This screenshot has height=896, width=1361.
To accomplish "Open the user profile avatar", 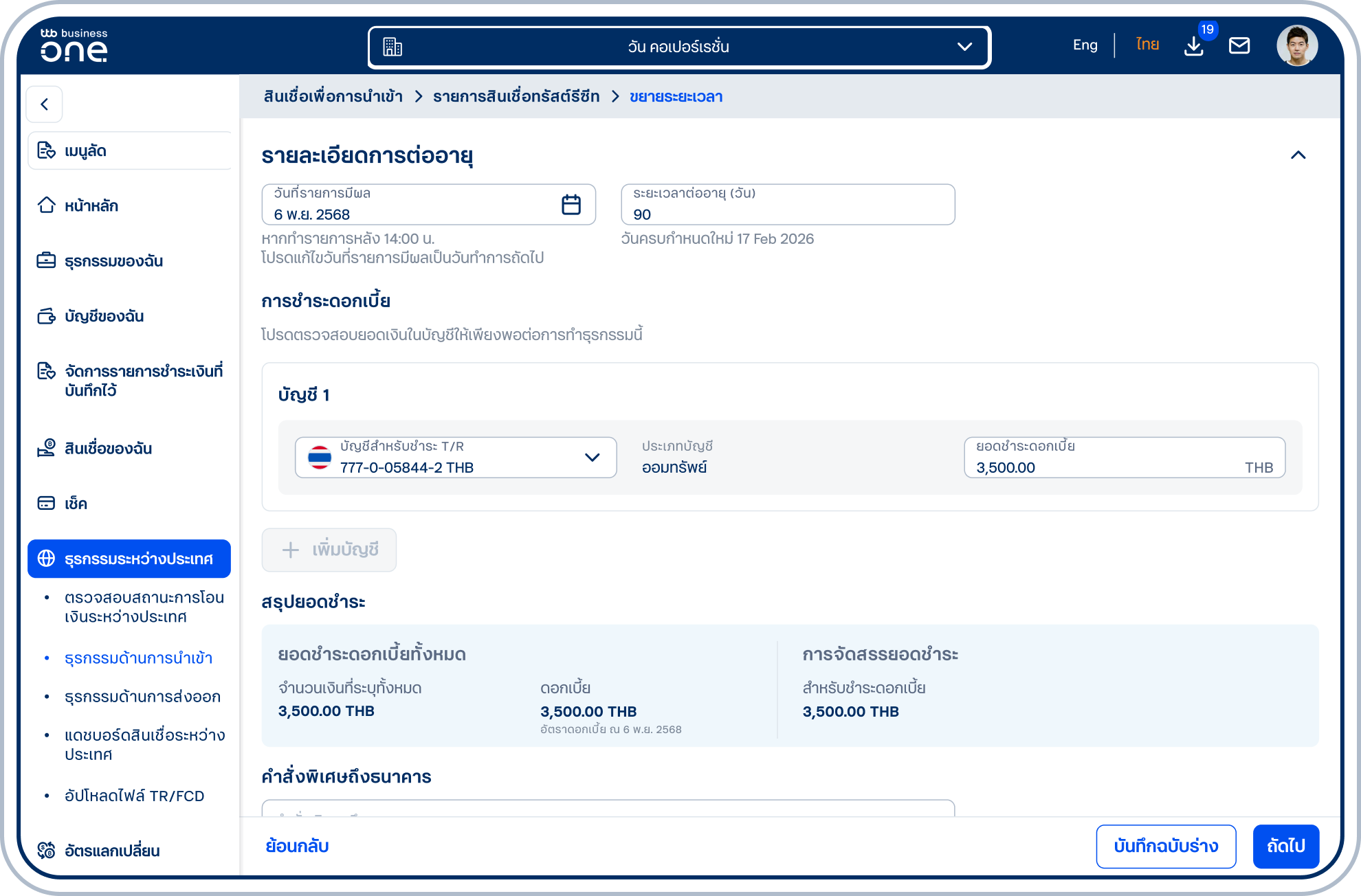I will point(1297,45).
